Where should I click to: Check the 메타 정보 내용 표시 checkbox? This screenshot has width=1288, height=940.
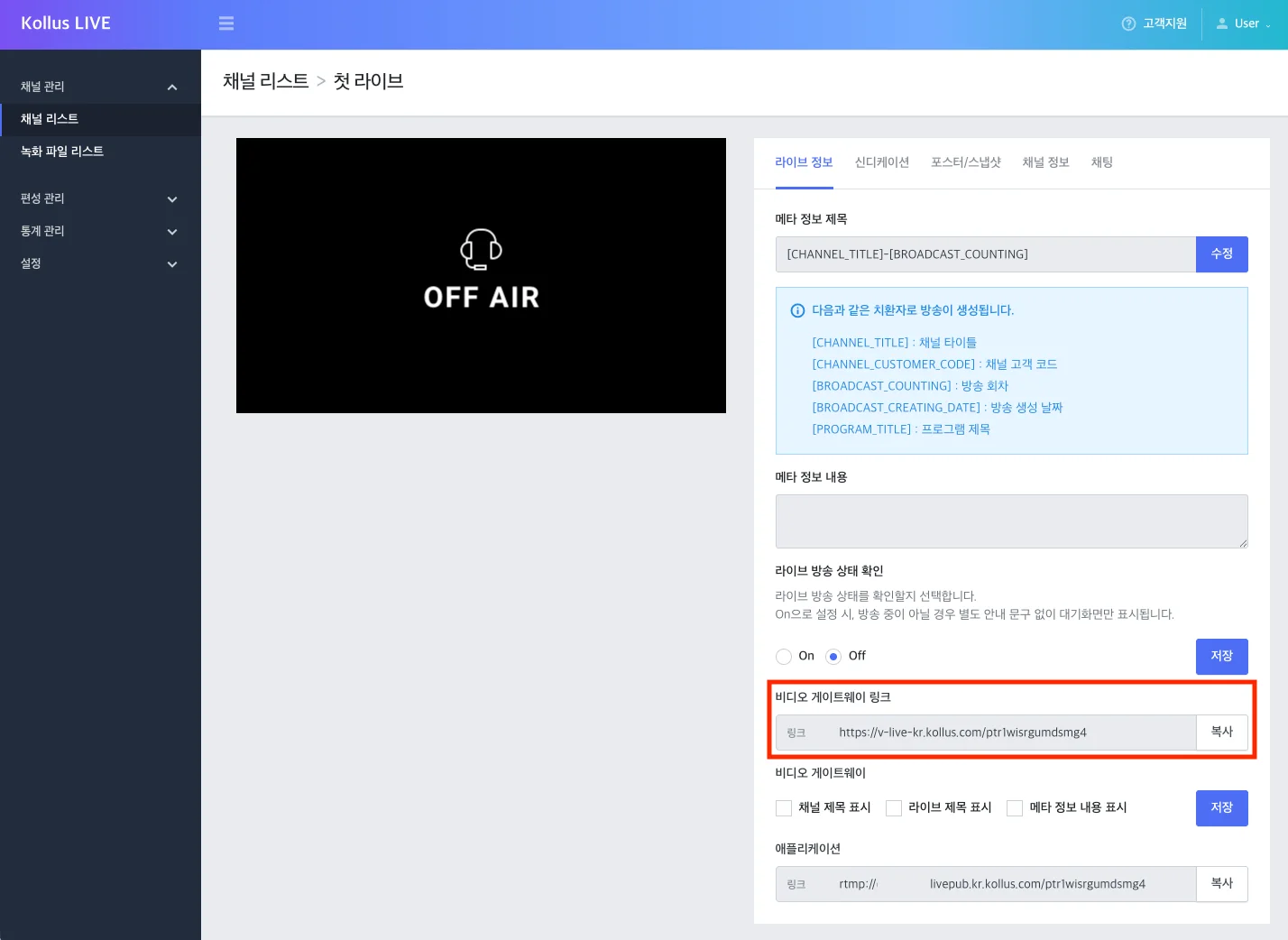click(1015, 808)
